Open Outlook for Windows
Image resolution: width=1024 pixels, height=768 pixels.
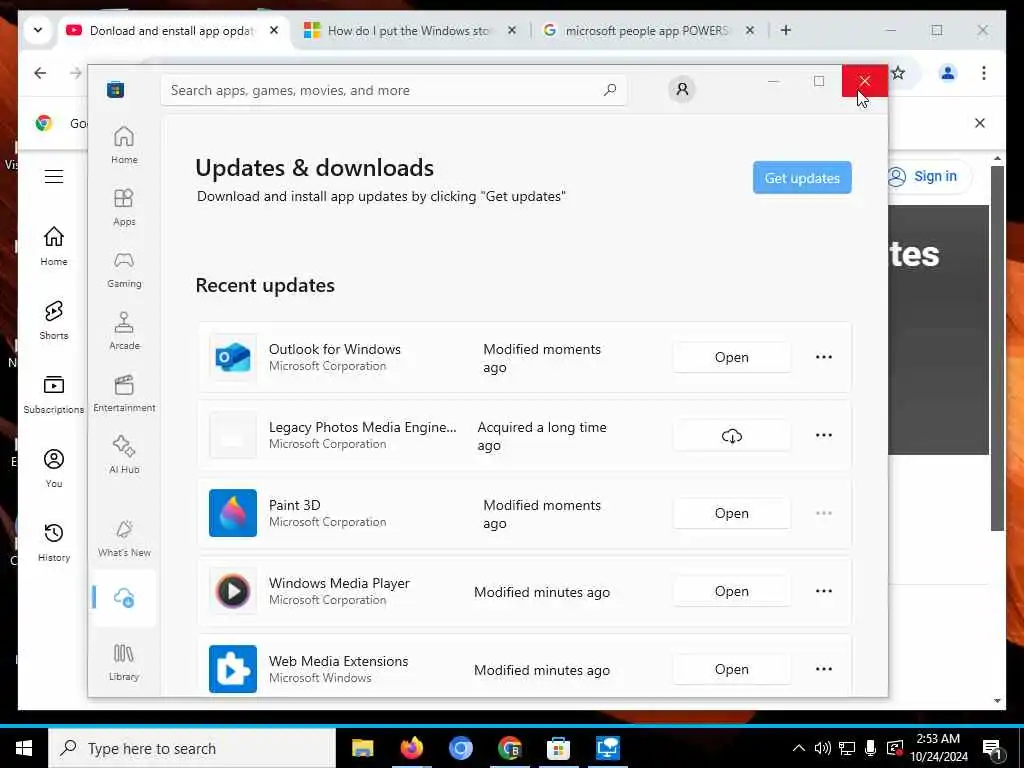(x=731, y=357)
